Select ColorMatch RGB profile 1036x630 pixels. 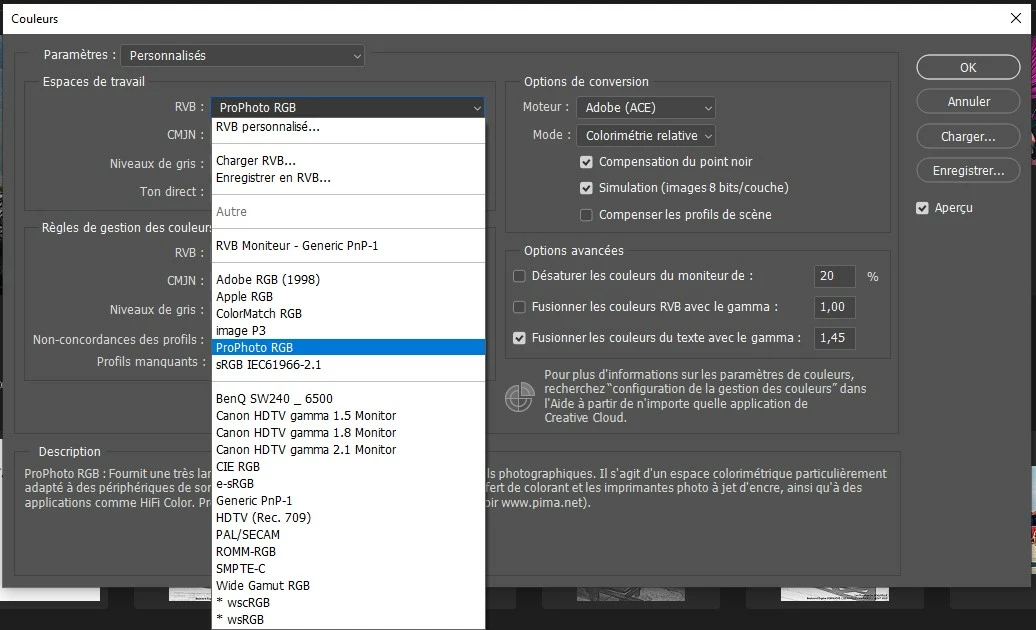click(x=348, y=314)
